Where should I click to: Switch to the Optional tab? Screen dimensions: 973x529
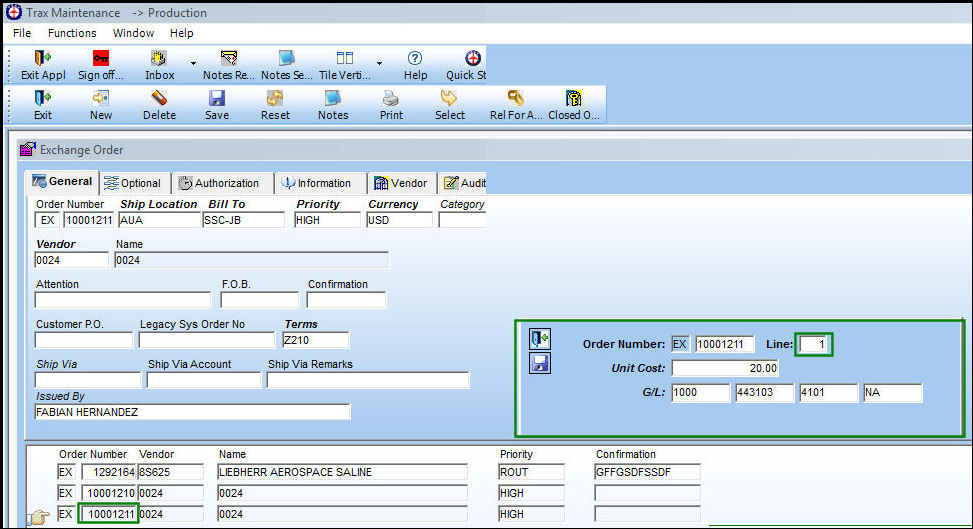click(133, 183)
